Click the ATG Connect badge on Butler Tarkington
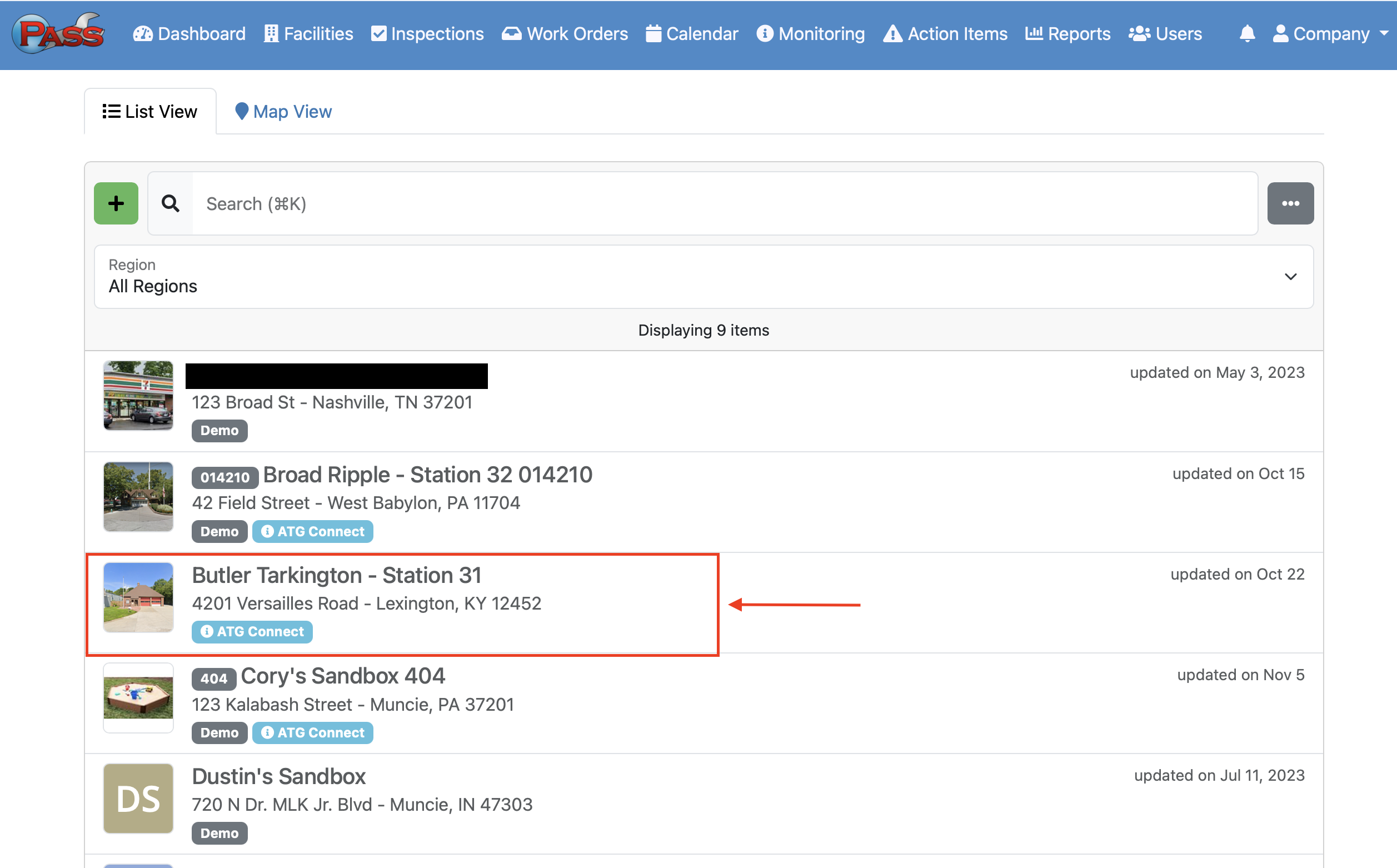The image size is (1397, 868). (x=252, y=631)
